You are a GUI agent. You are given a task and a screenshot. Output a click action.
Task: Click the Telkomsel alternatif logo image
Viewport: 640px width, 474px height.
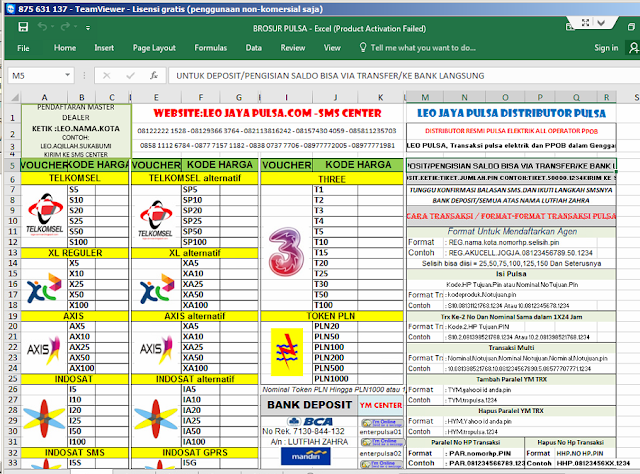[x=156, y=218]
